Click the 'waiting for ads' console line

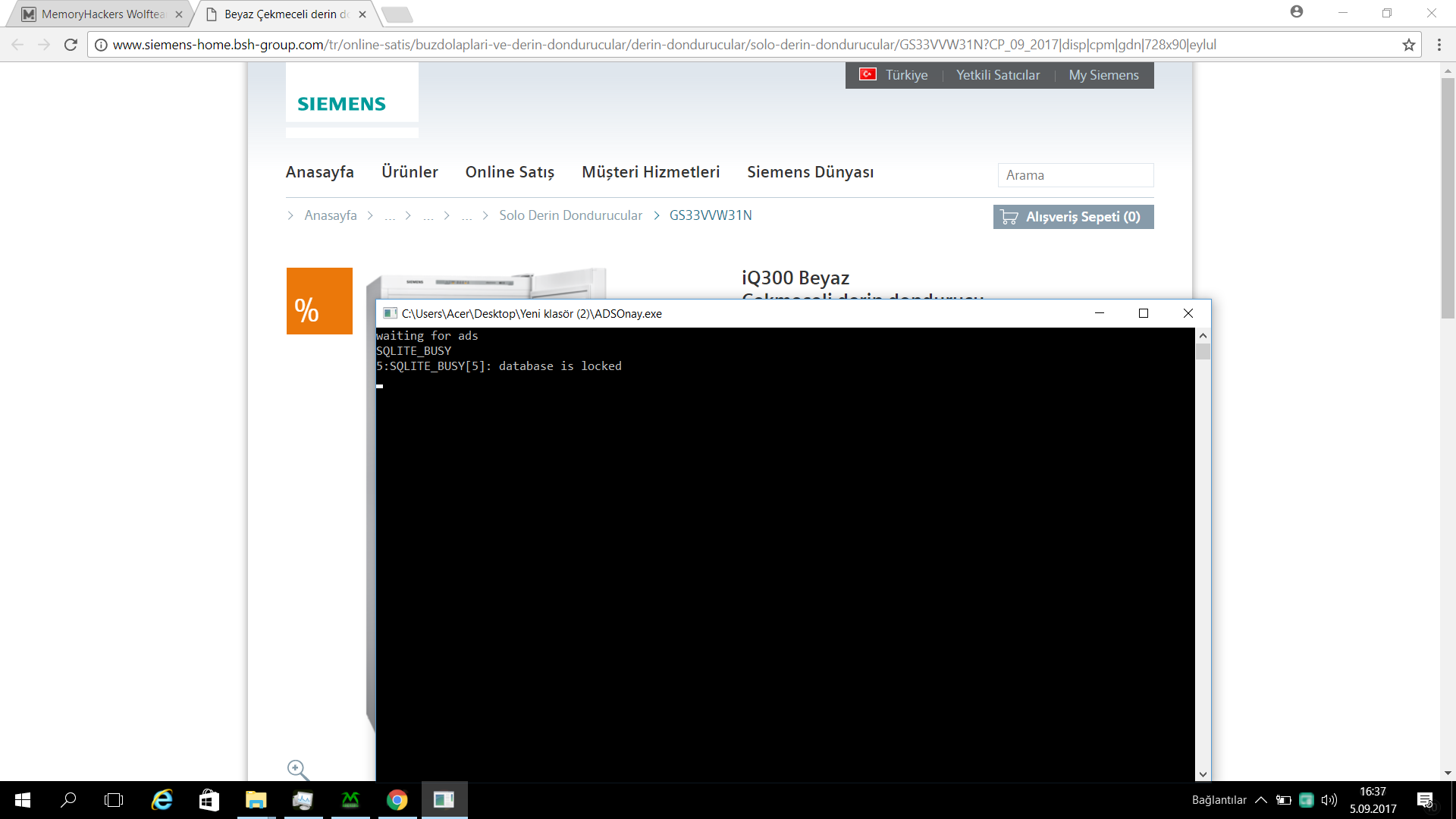427,336
